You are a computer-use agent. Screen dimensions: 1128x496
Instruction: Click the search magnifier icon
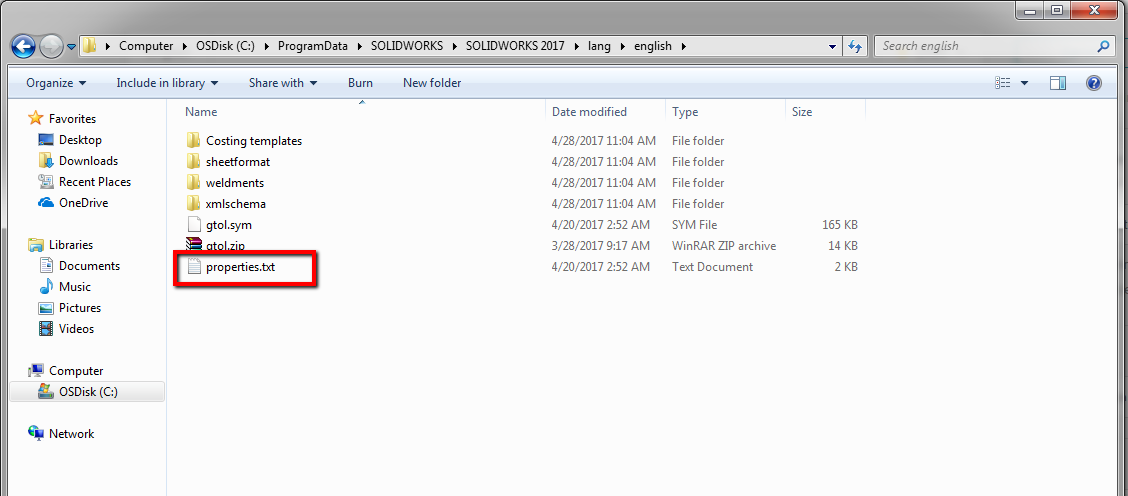(1103, 46)
